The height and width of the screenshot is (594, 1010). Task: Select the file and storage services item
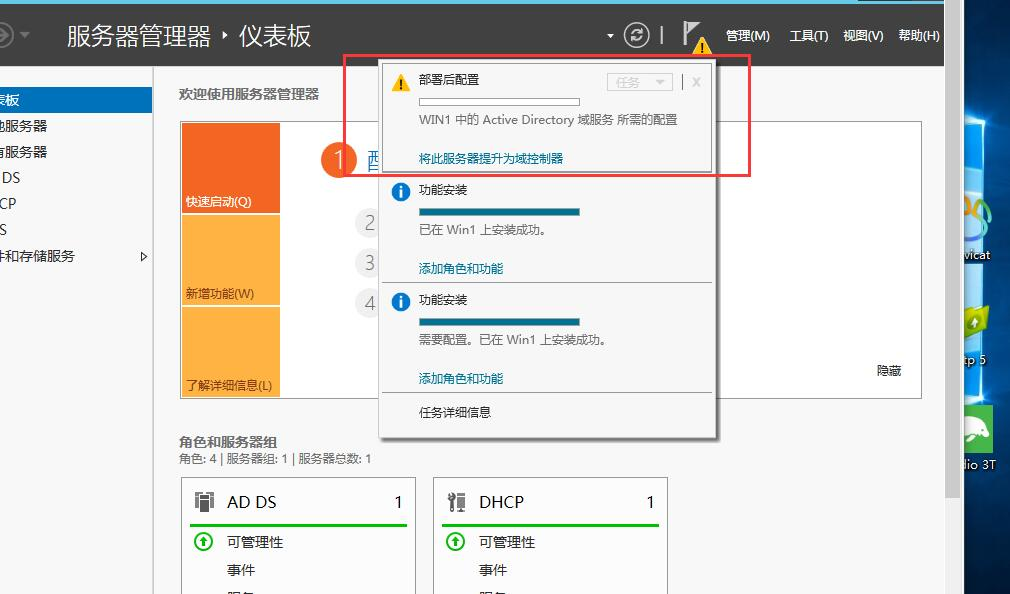(x=75, y=256)
